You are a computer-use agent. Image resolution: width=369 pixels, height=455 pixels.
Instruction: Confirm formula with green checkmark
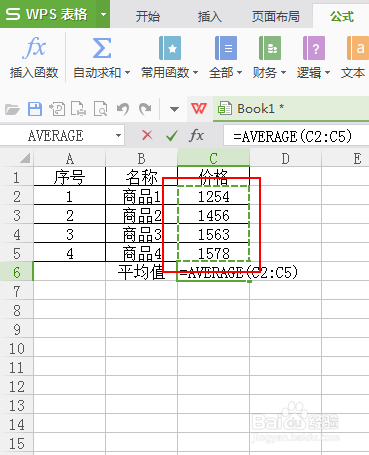coord(171,135)
